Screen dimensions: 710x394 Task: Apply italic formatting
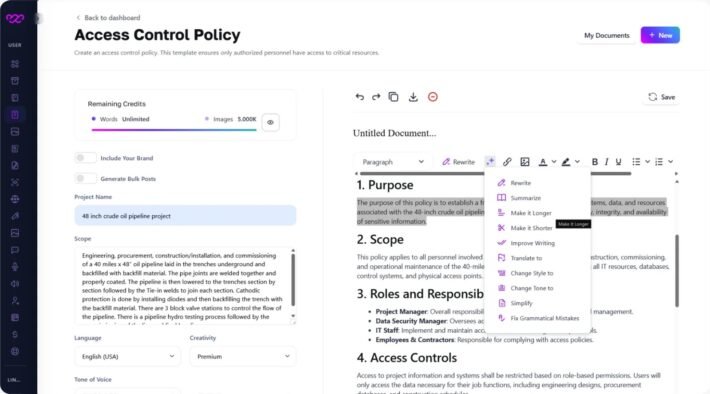606,162
